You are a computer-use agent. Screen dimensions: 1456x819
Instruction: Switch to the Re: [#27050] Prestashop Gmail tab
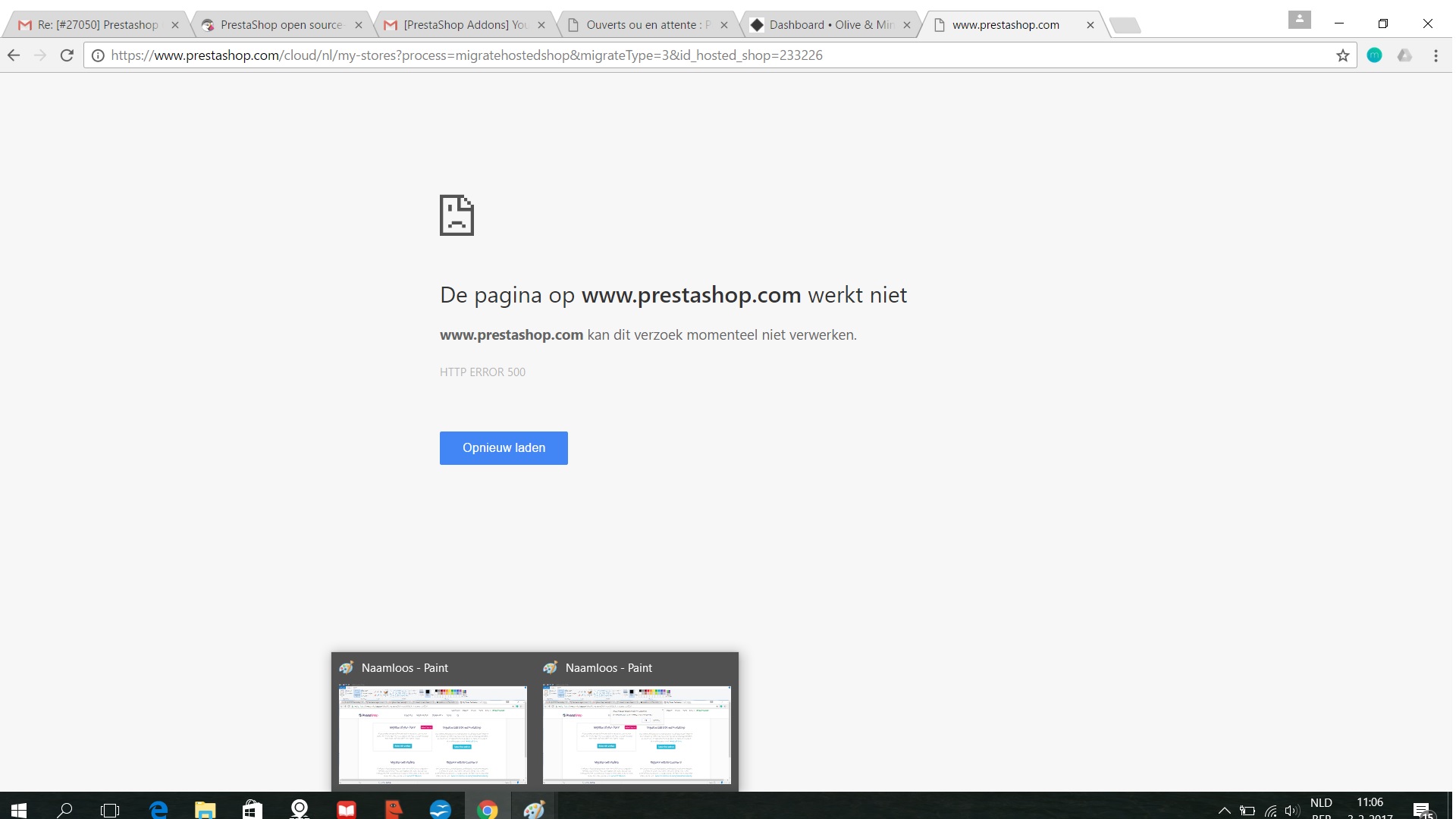97,25
